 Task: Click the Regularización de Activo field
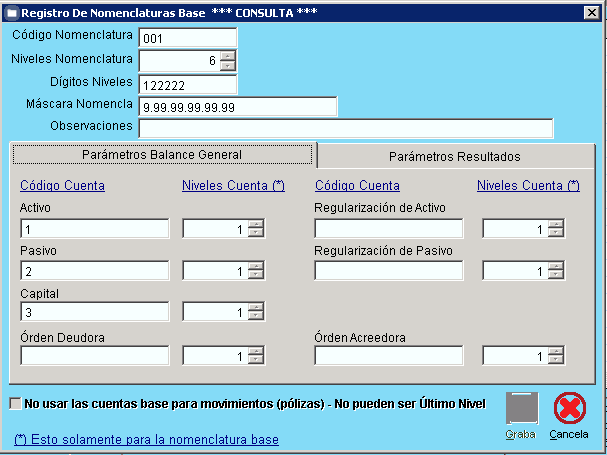click(x=389, y=229)
